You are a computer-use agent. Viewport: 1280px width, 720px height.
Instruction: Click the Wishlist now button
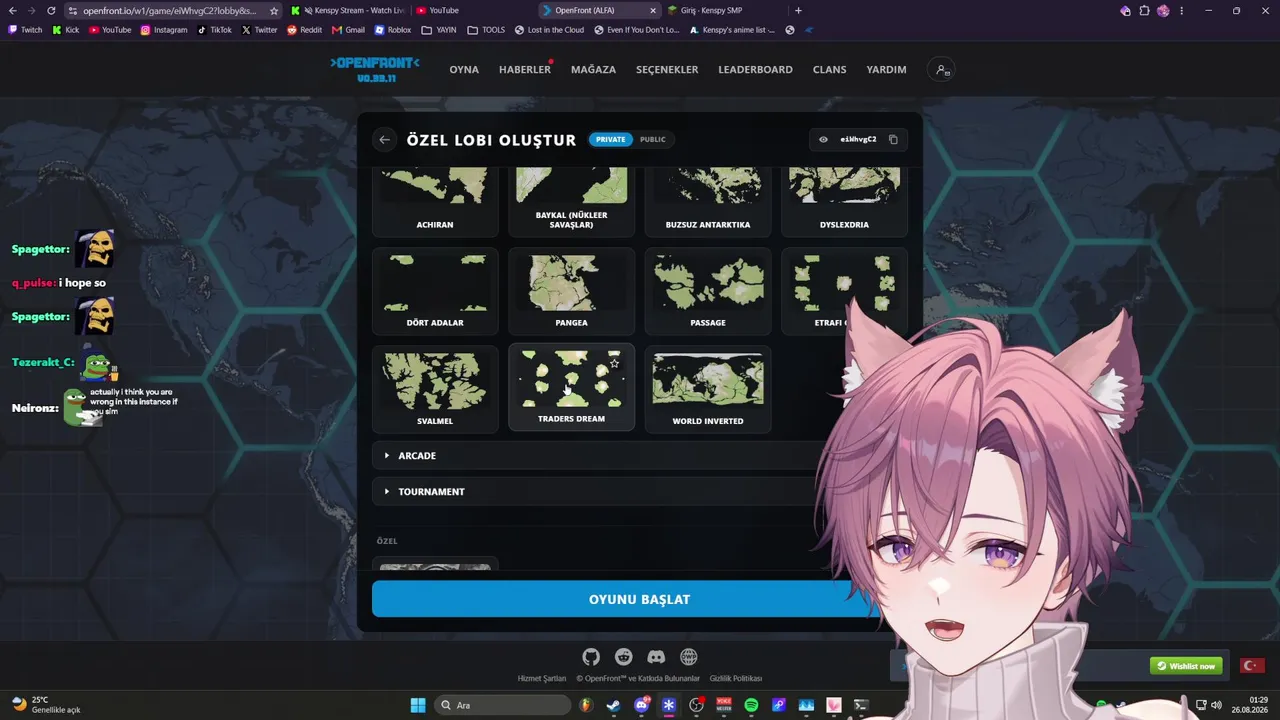1186,666
